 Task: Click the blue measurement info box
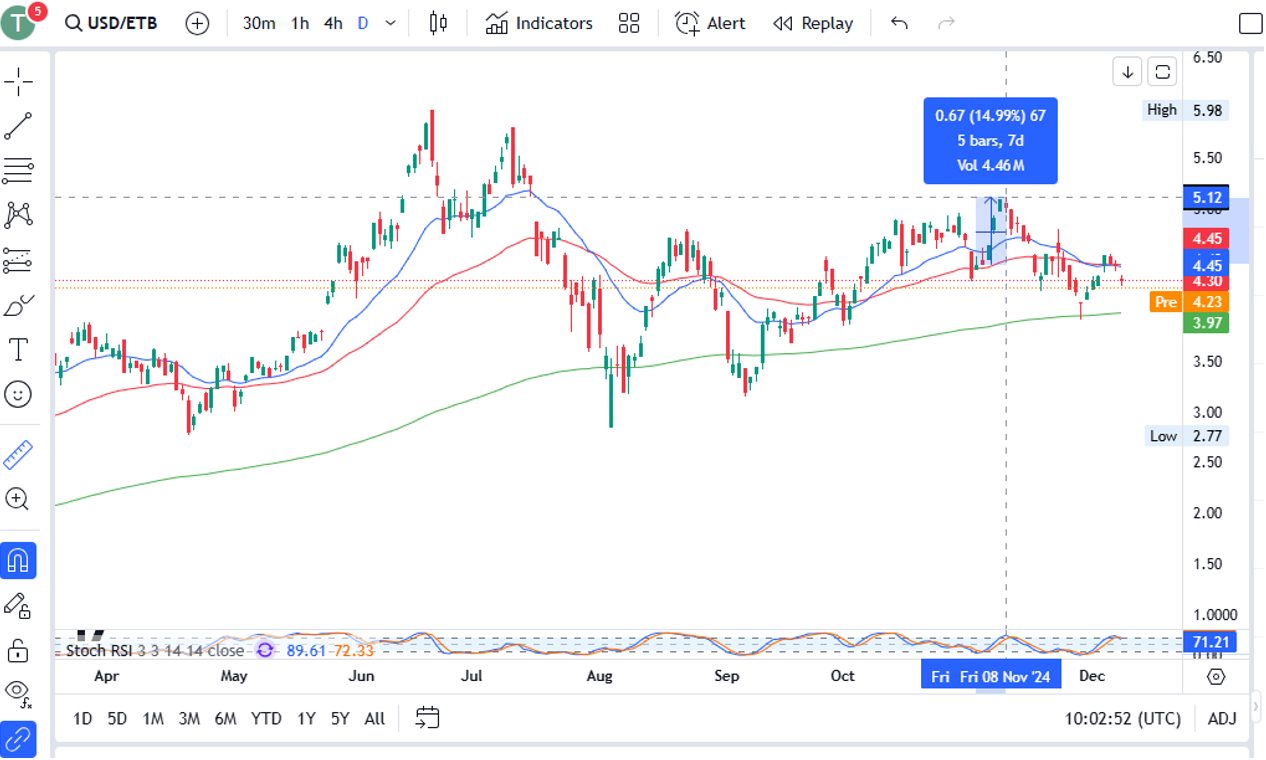click(x=990, y=141)
